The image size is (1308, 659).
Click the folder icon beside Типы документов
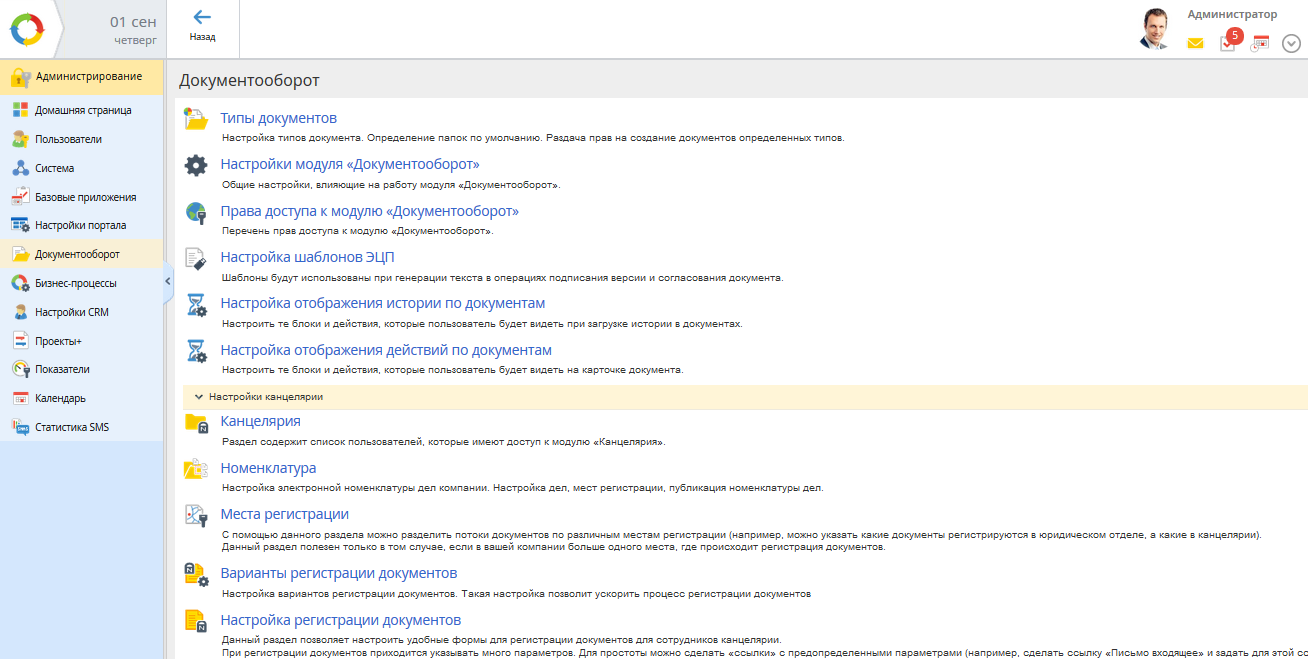pyautogui.click(x=196, y=120)
